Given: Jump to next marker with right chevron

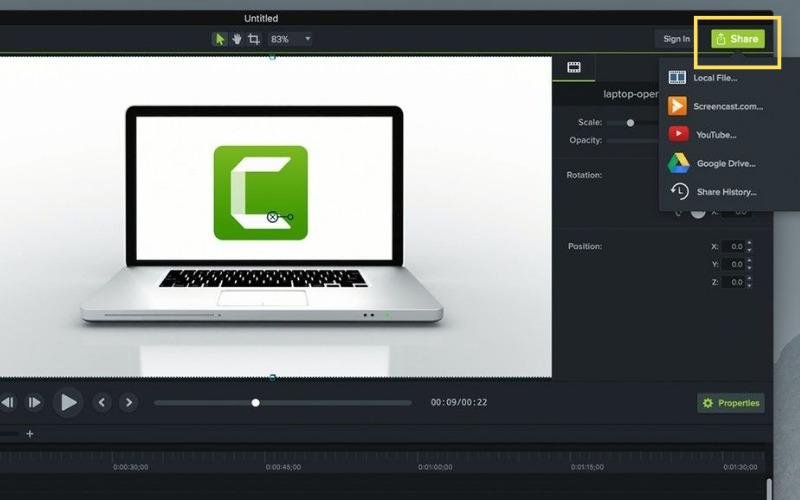Looking at the screenshot, I should point(129,403).
